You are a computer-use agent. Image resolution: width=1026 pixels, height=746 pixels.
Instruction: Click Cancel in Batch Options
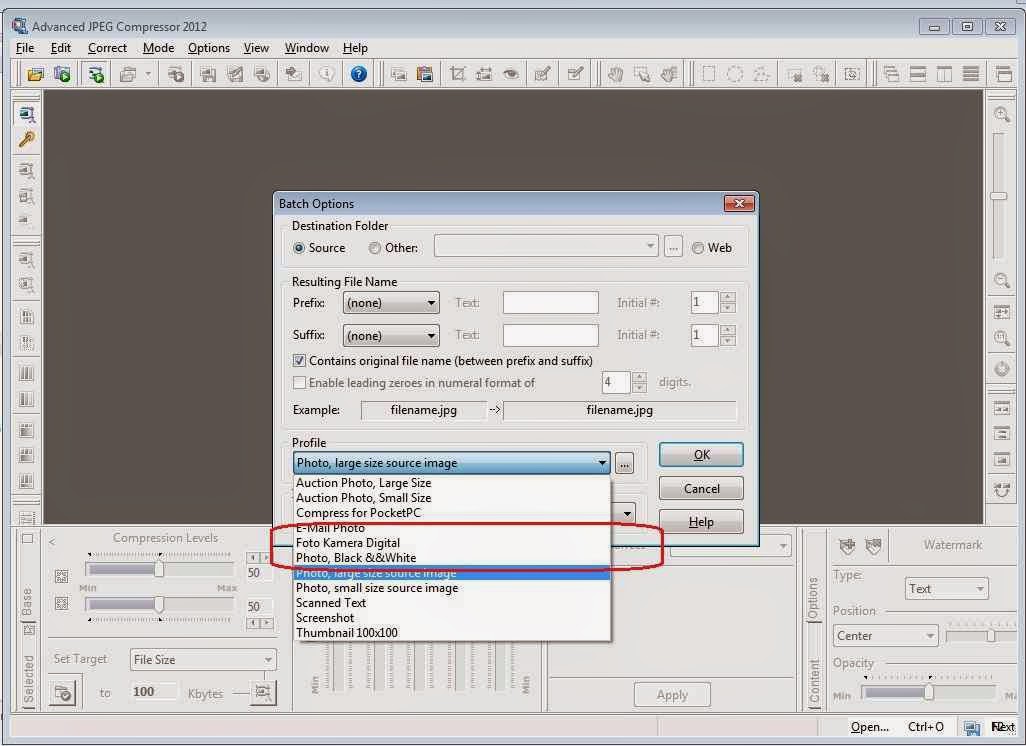(x=701, y=489)
